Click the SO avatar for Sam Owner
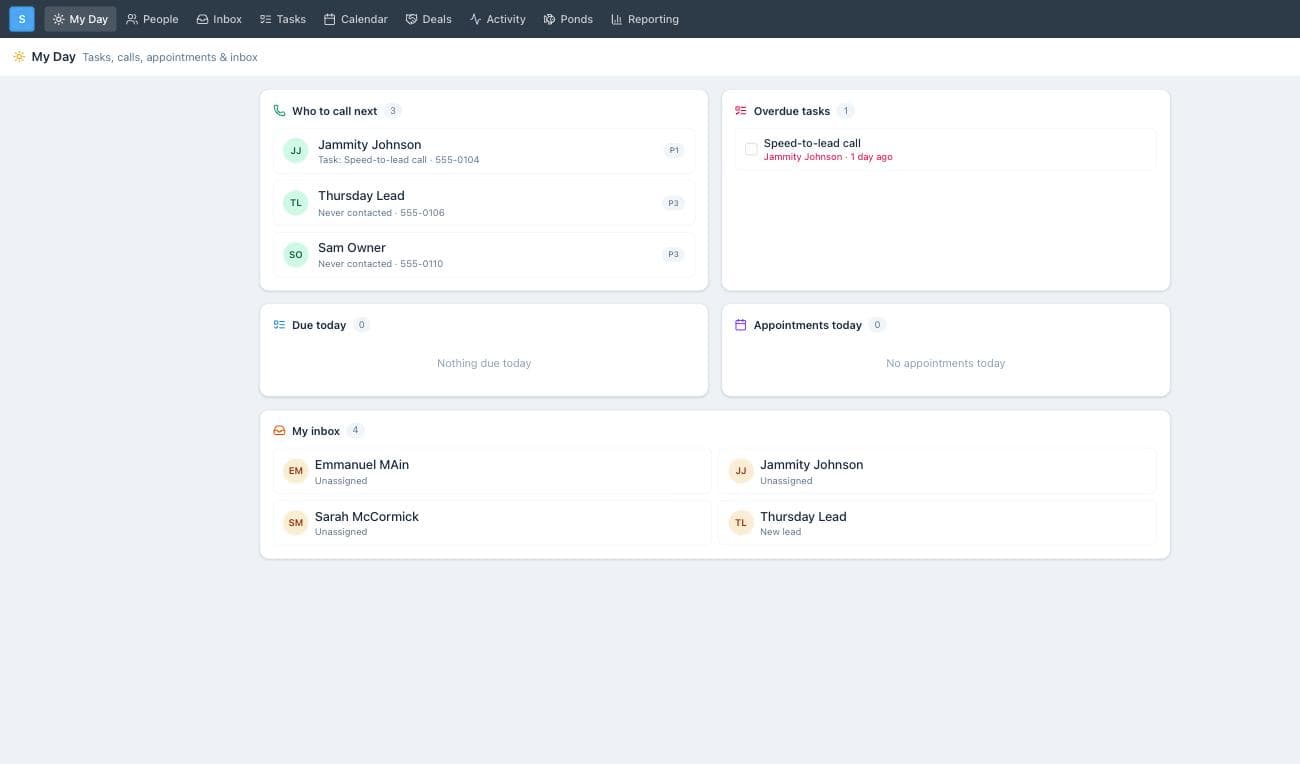 coord(295,255)
